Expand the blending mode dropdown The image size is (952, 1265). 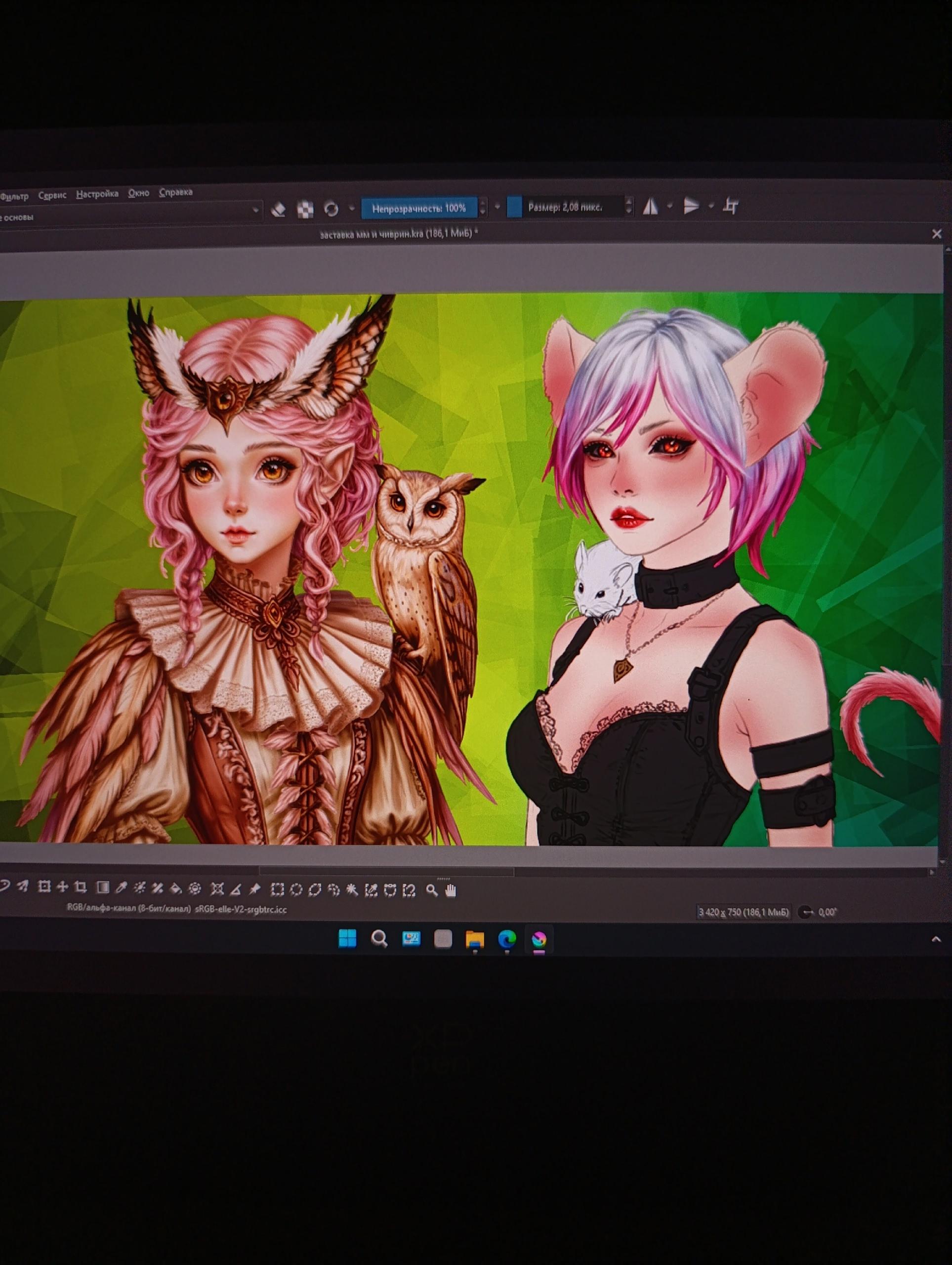[255, 211]
